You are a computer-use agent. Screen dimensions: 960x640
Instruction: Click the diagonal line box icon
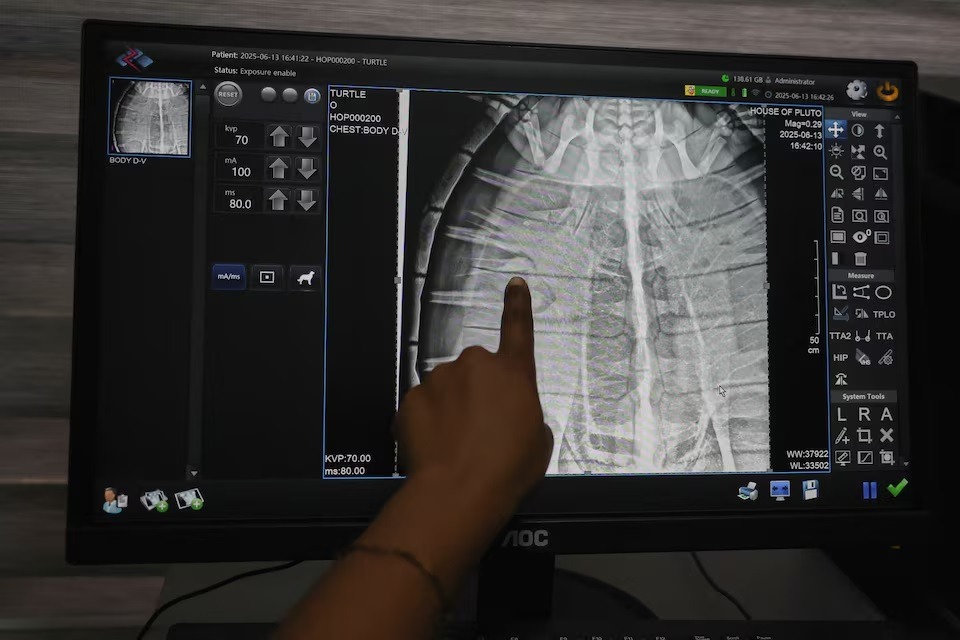coord(864,457)
